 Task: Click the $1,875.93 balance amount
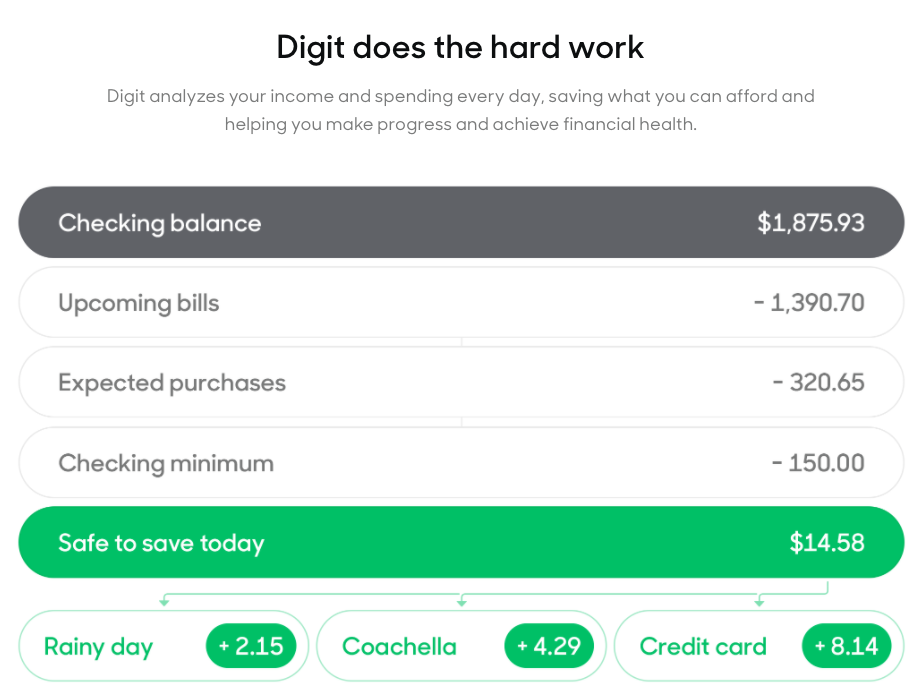tap(811, 223)
